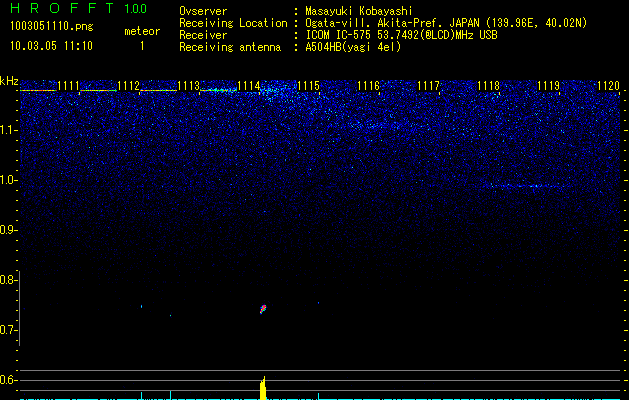Click the 'Ovserver' field label
This screenshot has width=629, height=400.
click(x=203, y=11)
